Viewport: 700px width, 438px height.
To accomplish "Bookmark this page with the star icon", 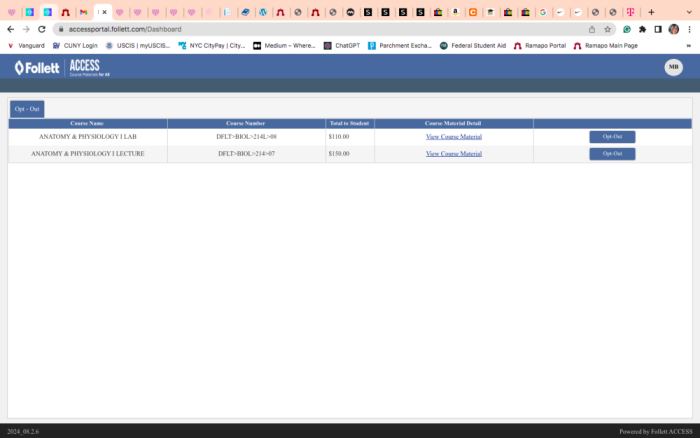I will coord(607,29).
